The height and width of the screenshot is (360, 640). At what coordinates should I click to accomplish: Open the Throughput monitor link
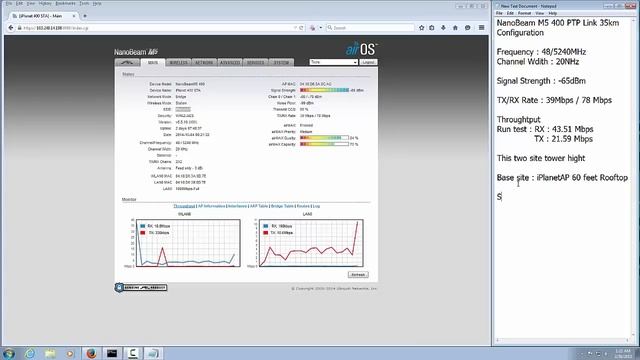coord(184,206)
